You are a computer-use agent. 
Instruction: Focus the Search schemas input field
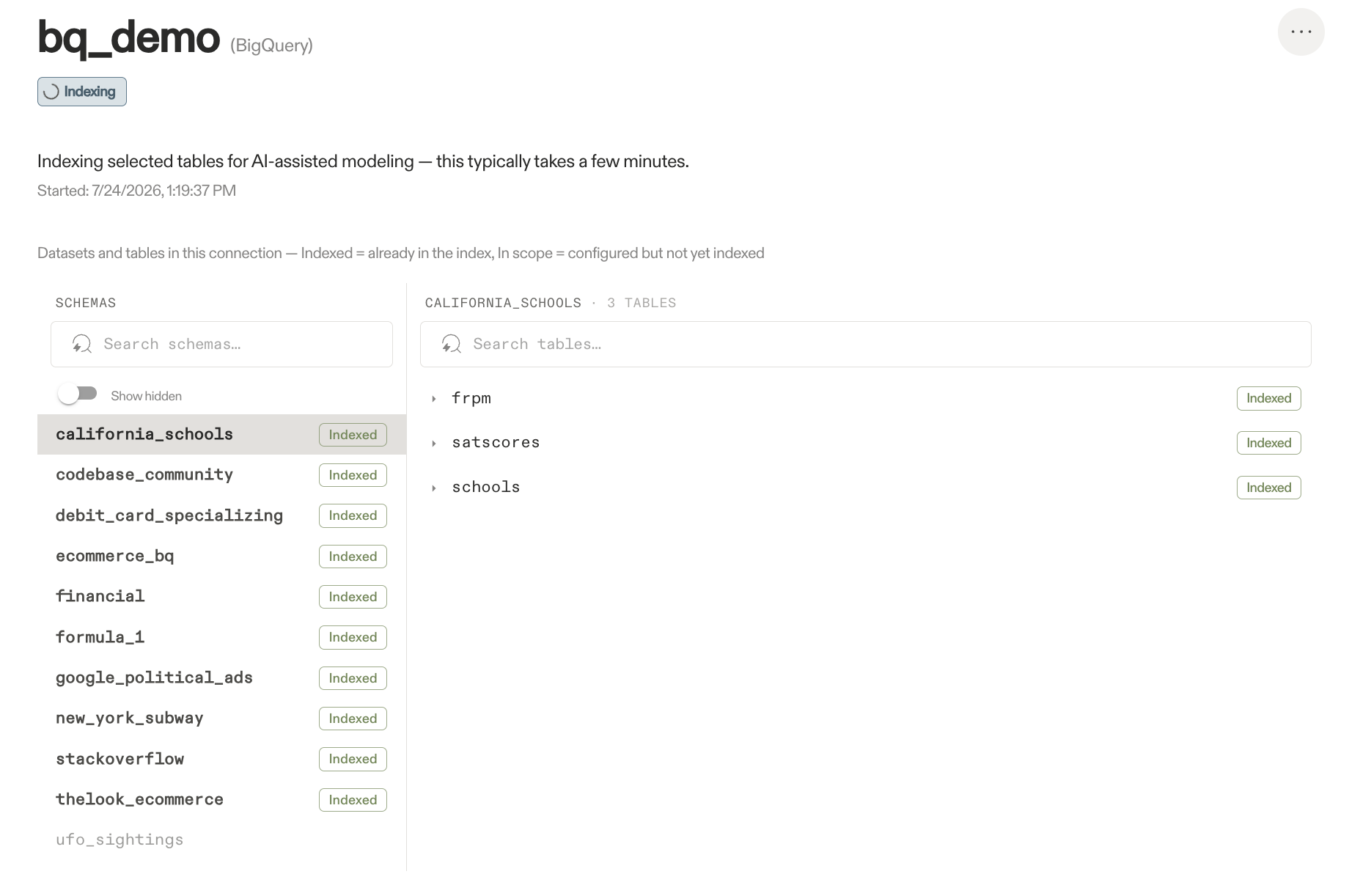point(221,344)
